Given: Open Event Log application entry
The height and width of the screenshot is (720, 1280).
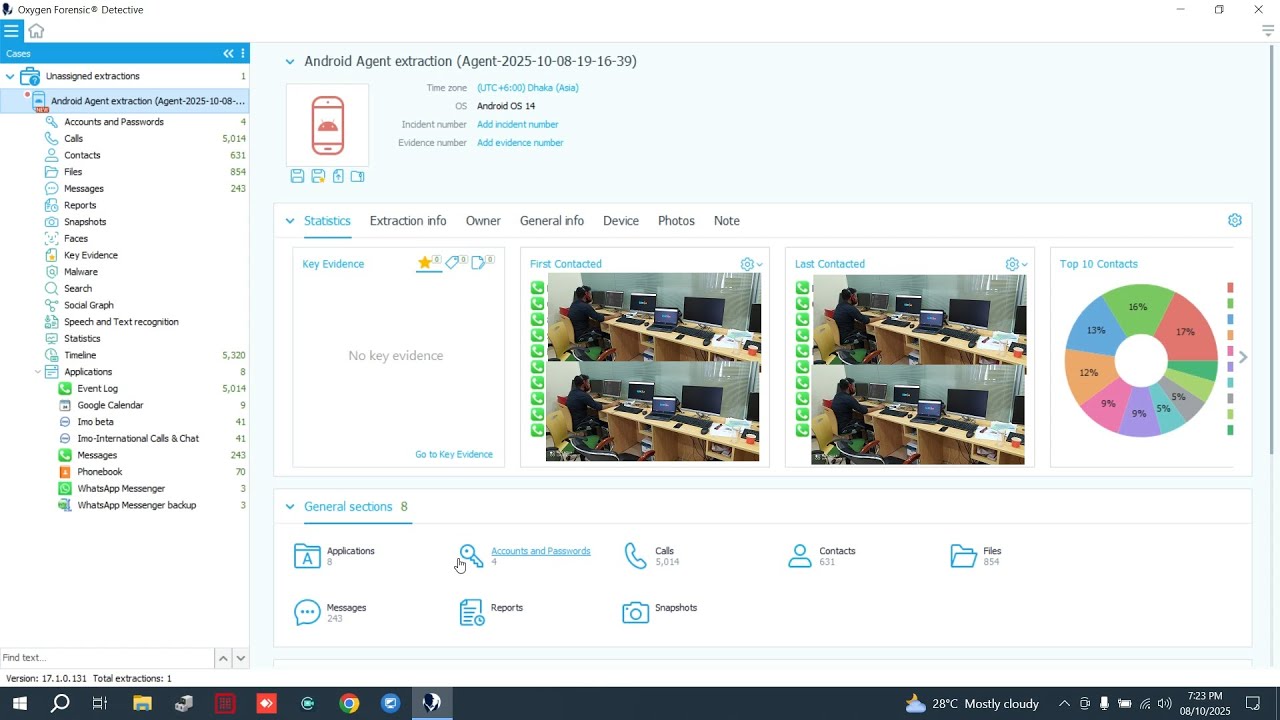Looking at the screenshot, I should pyautogui.click(x=97, y=388).
